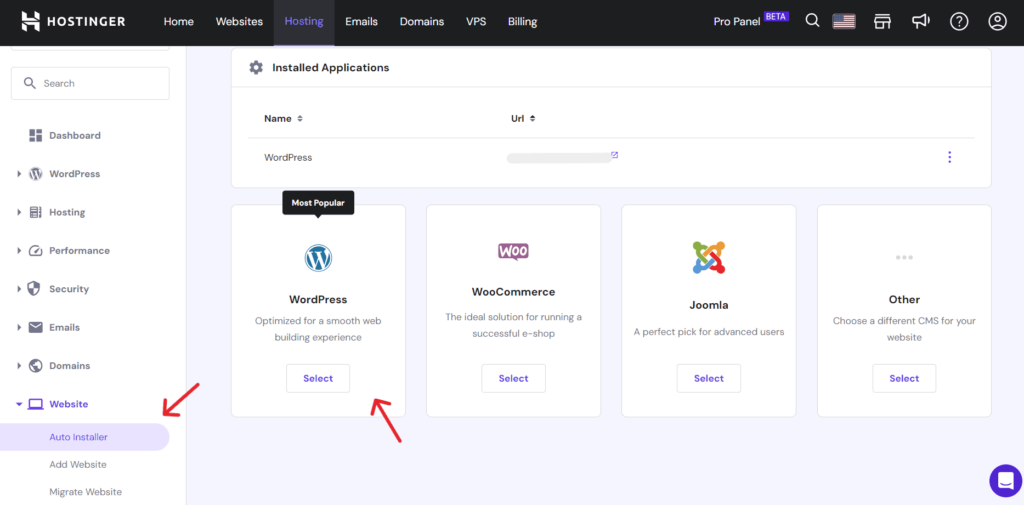This screenshot has height=505, width=1024.
Task: Expand the Performance sidebar section arrow
Action: point(19,251)
